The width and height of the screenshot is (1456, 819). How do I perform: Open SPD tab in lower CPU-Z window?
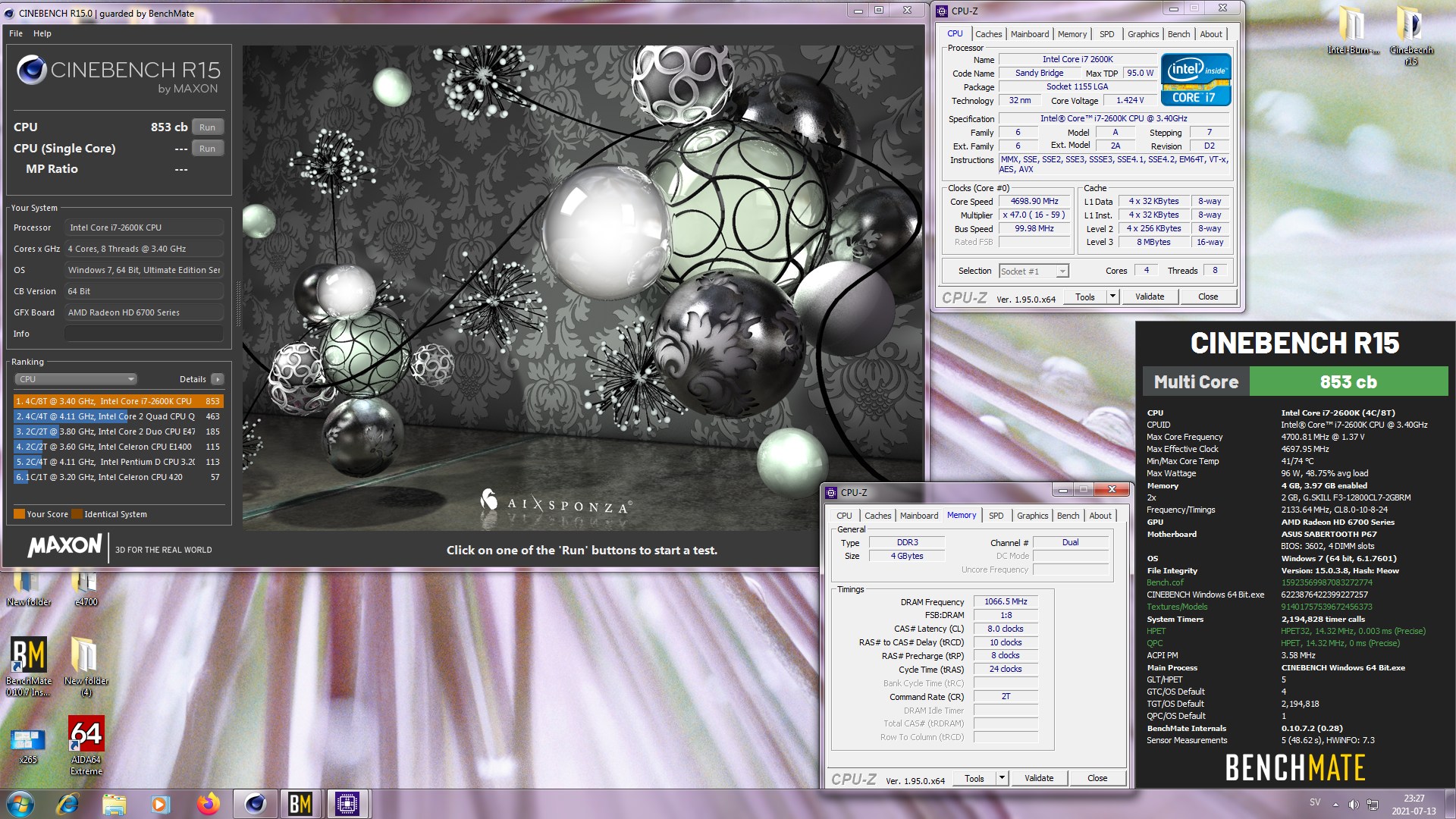pyautogui.click(x=996, y=516)
